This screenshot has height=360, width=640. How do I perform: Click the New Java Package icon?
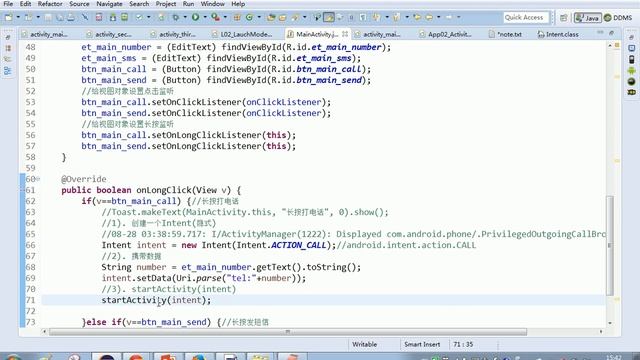(x=237, y=17)
